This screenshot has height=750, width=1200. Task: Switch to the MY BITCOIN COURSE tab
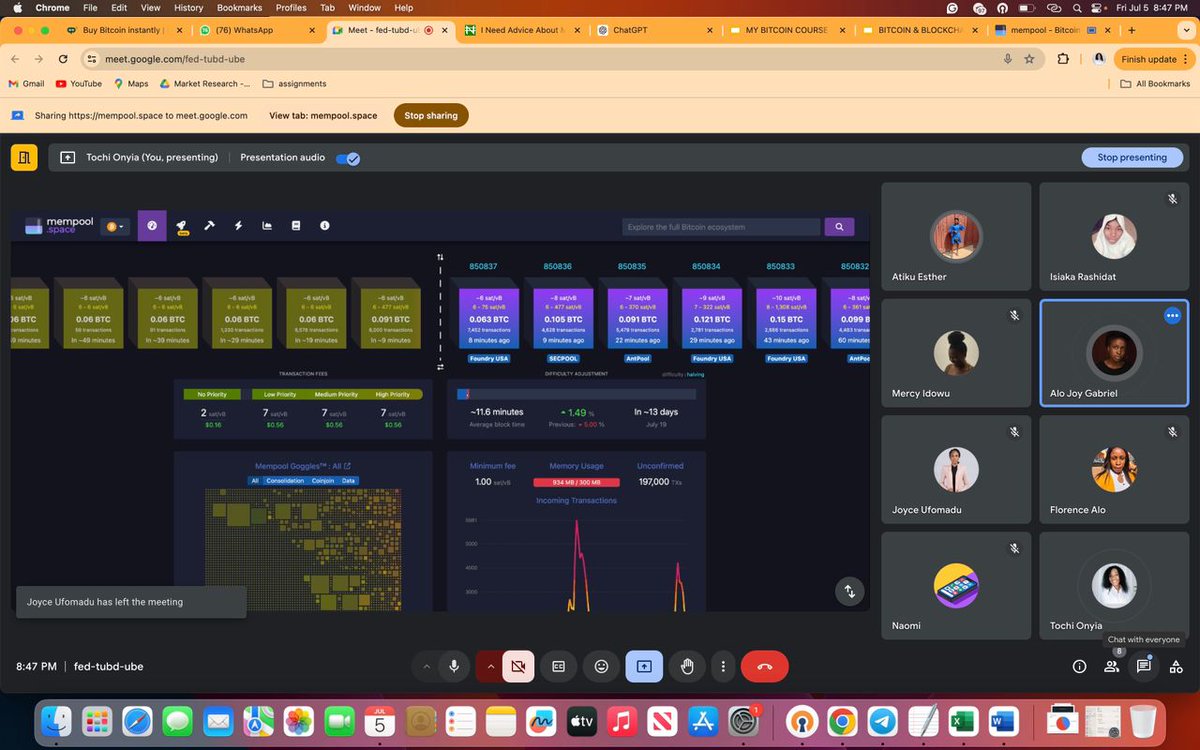tap(786, 30)
